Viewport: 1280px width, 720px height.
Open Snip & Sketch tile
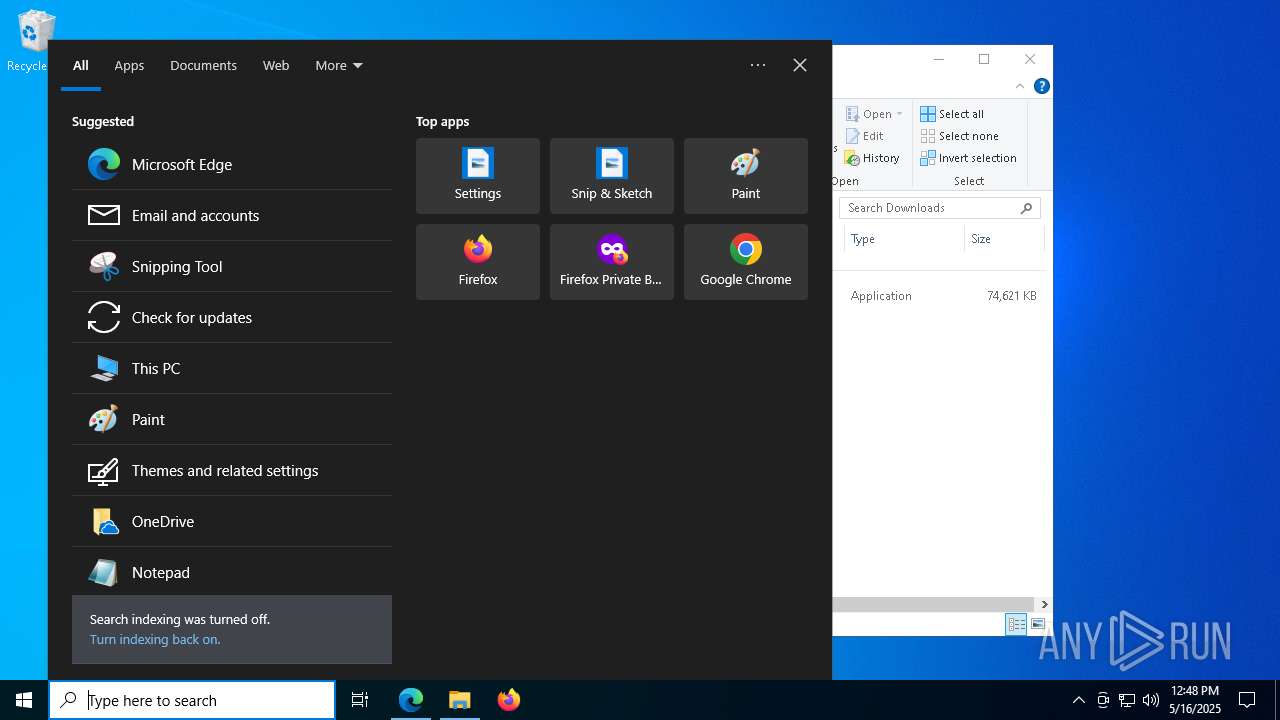coord(612,176)
